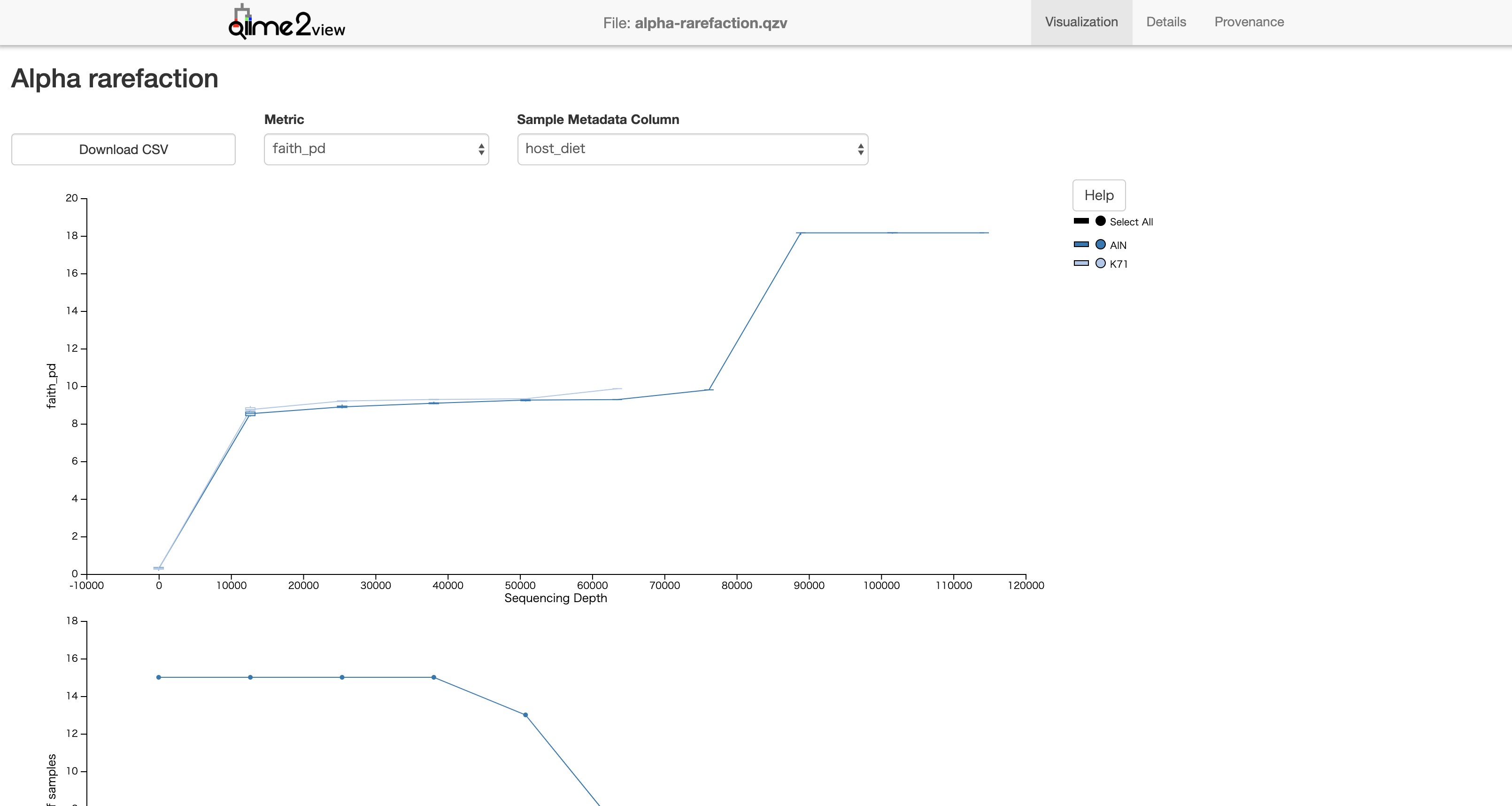Click the AIN dark blue line swatch
The width and height of the screenshot is (1512, 806).
pos(1080,244)
